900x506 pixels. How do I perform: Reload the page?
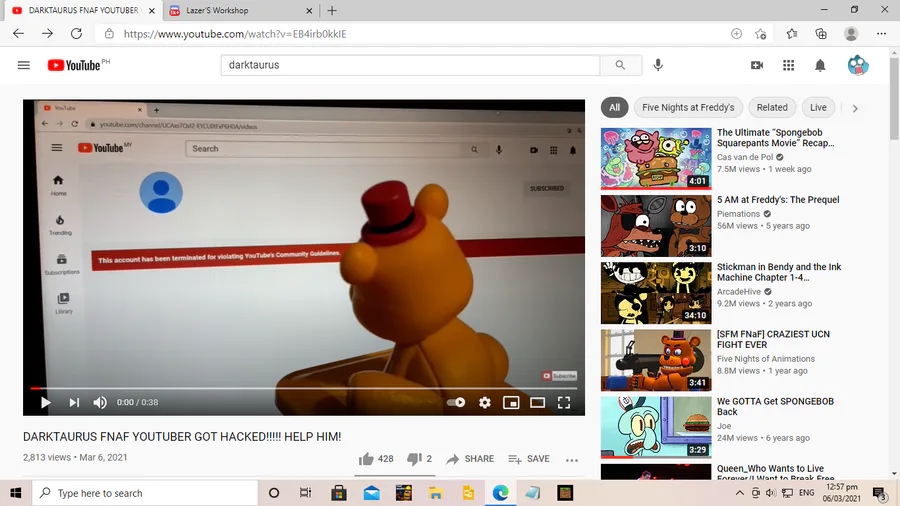pyautogui.click(x=76, y=34)
